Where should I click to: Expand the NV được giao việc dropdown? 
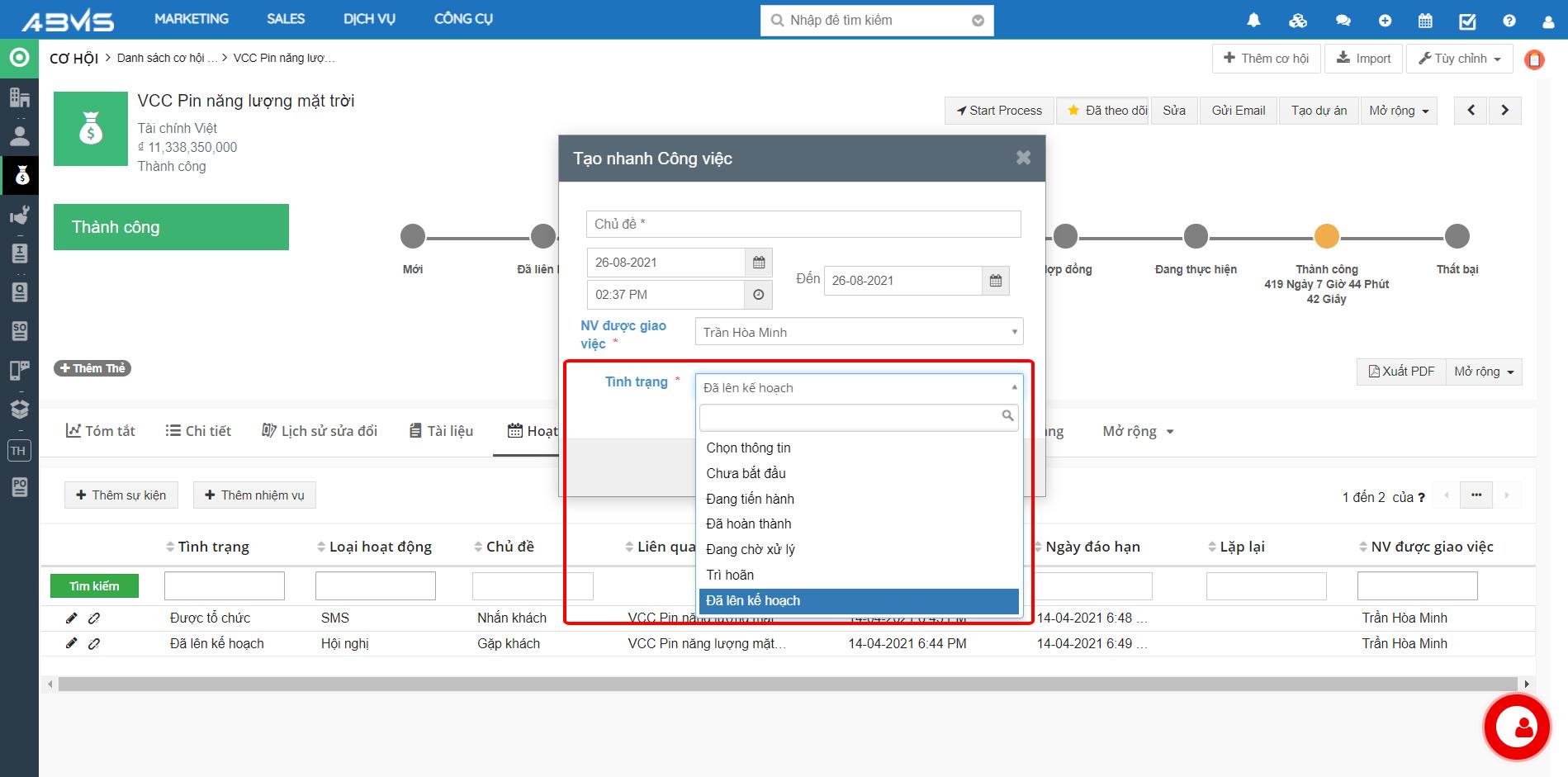pyautogui.click(x=859, y=332)
